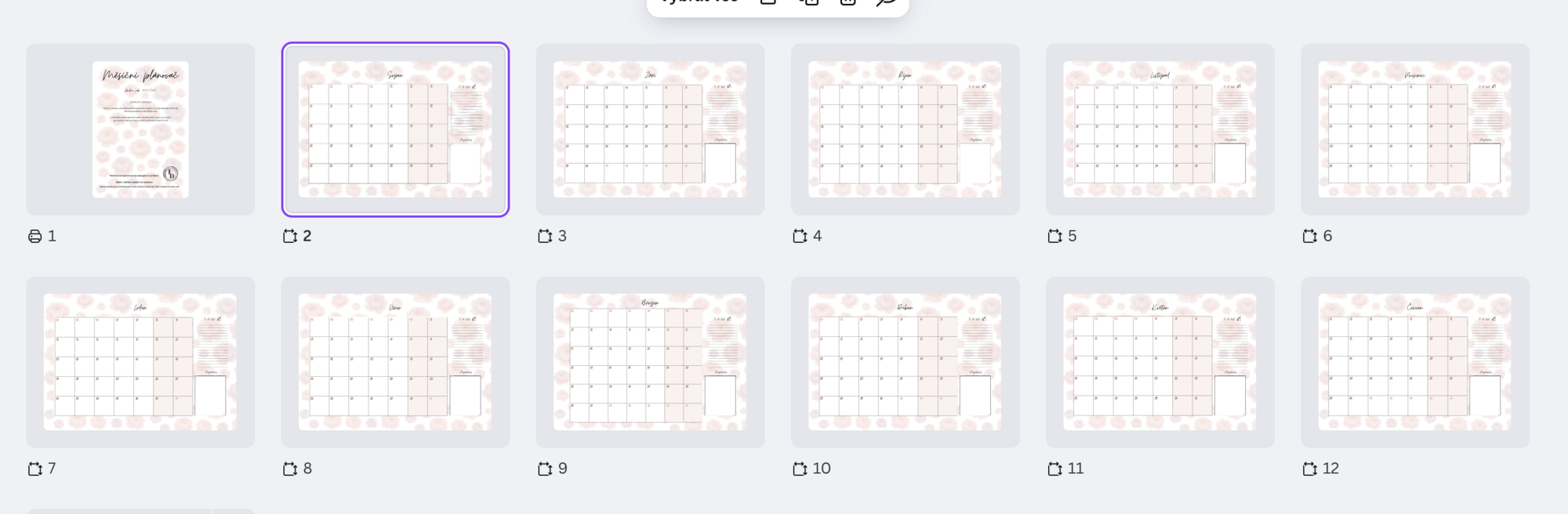Pick the Leden calendar page 7 thumbnail
This screenshot has height=514, width=1568.
[x=140, y=362]
